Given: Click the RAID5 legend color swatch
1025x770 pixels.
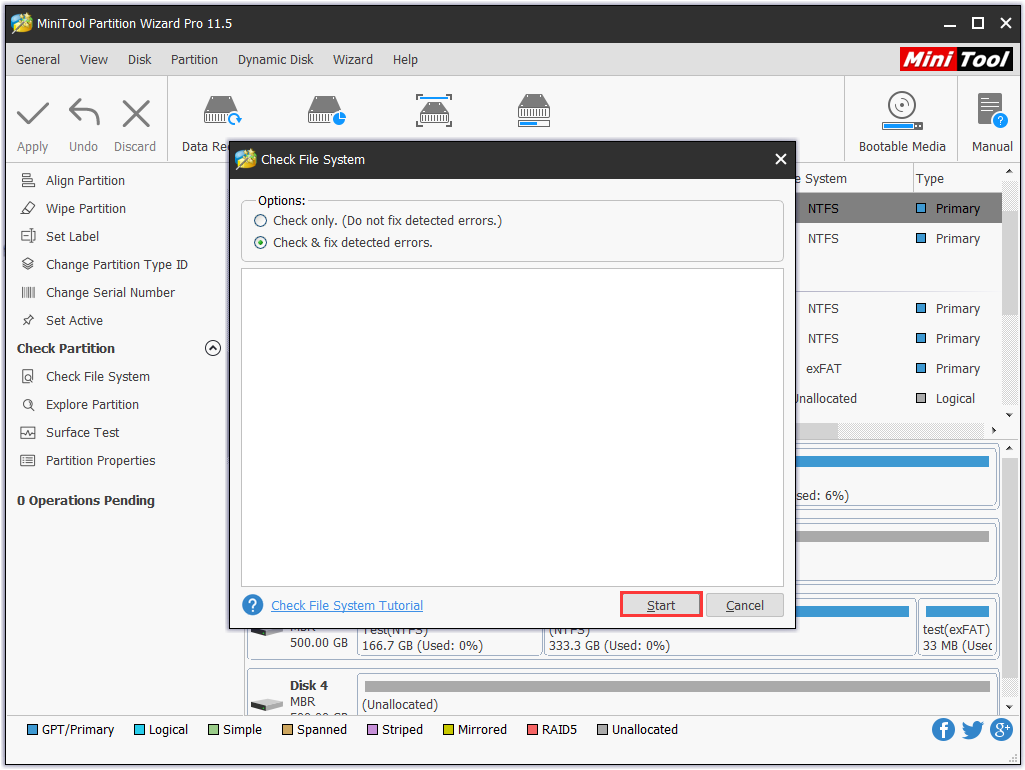Looking at the screenshot, I should [533, 729].
